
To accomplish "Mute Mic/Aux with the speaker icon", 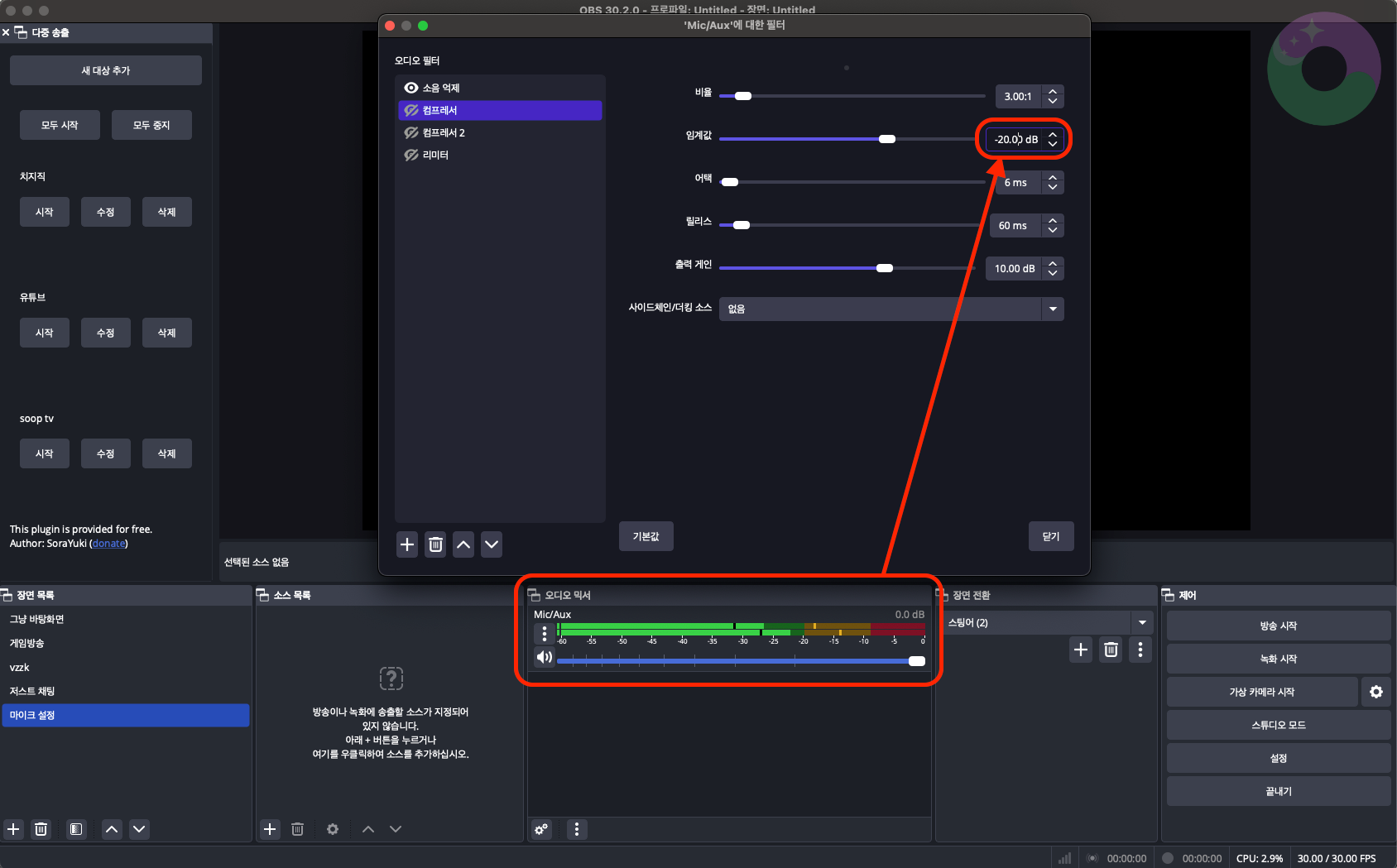I will (x=544, y=657).
